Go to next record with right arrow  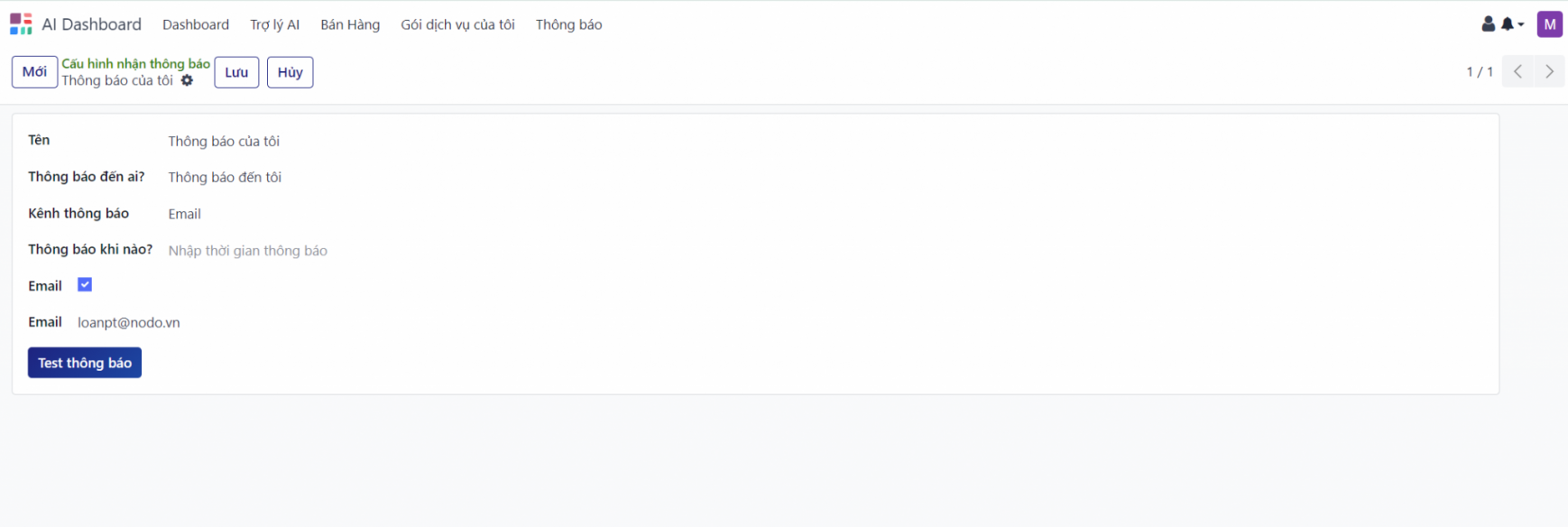pyautogui.click(x=1549, y=71)
